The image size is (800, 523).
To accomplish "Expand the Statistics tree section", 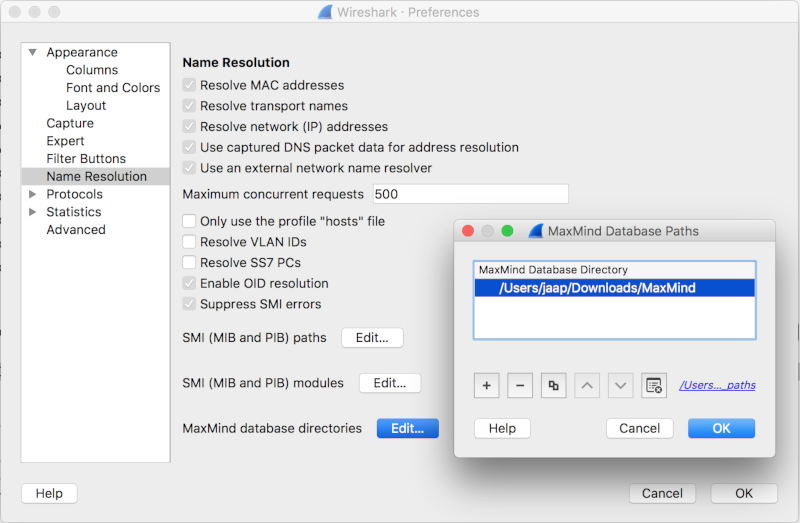I will 33,212.
